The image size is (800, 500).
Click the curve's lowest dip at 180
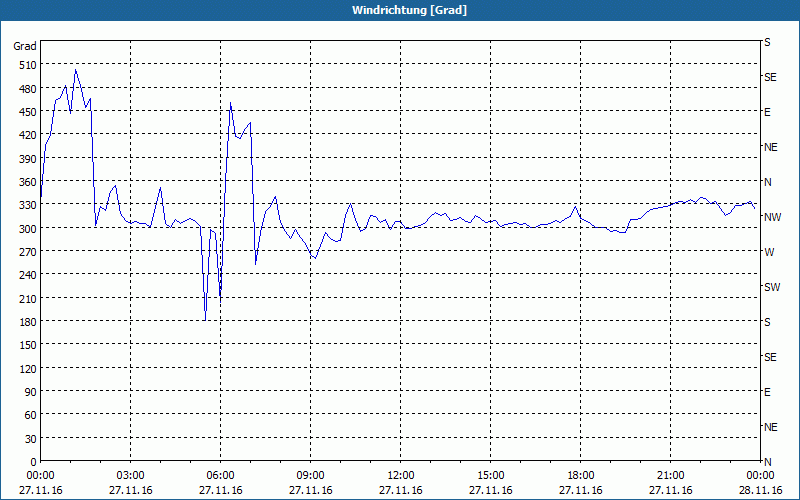(205, 319)
